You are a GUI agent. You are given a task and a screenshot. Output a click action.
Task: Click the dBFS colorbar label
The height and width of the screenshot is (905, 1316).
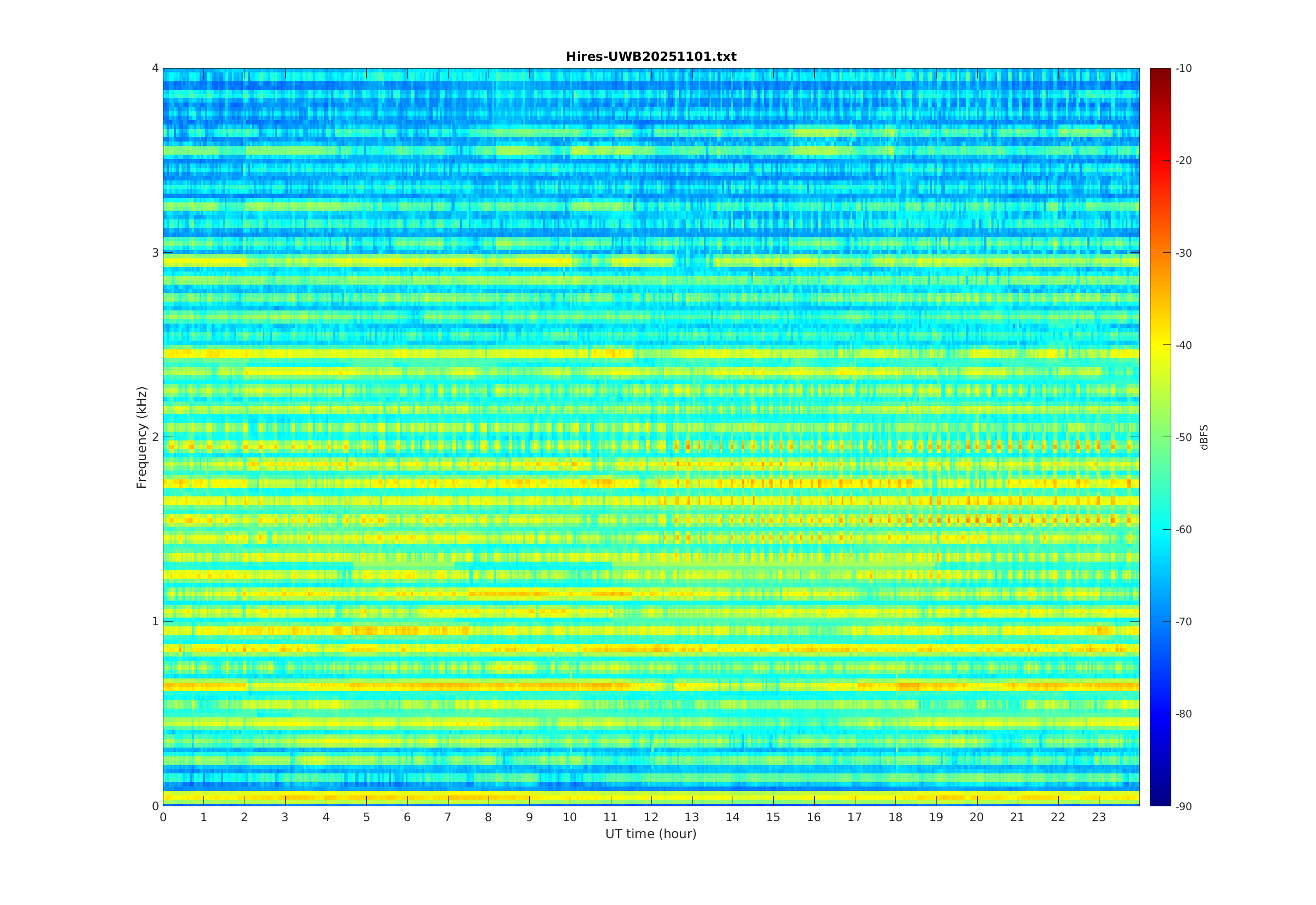click(x=1204, y=437)
